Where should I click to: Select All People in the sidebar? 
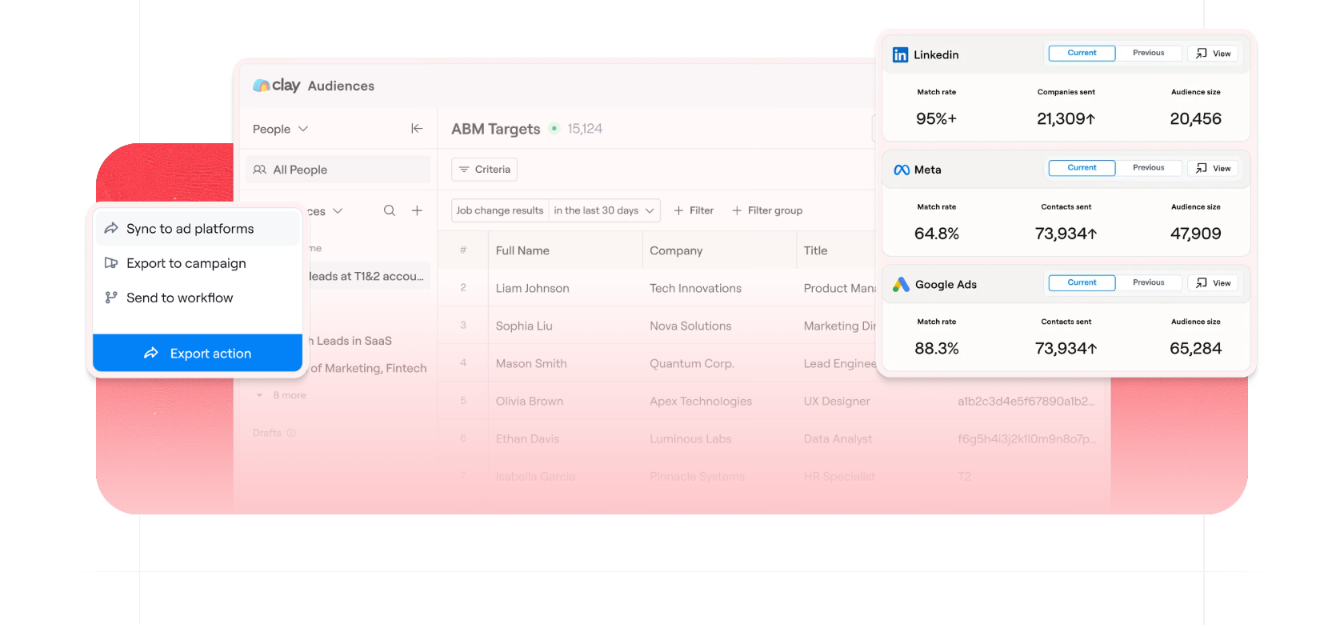[338, 170]
